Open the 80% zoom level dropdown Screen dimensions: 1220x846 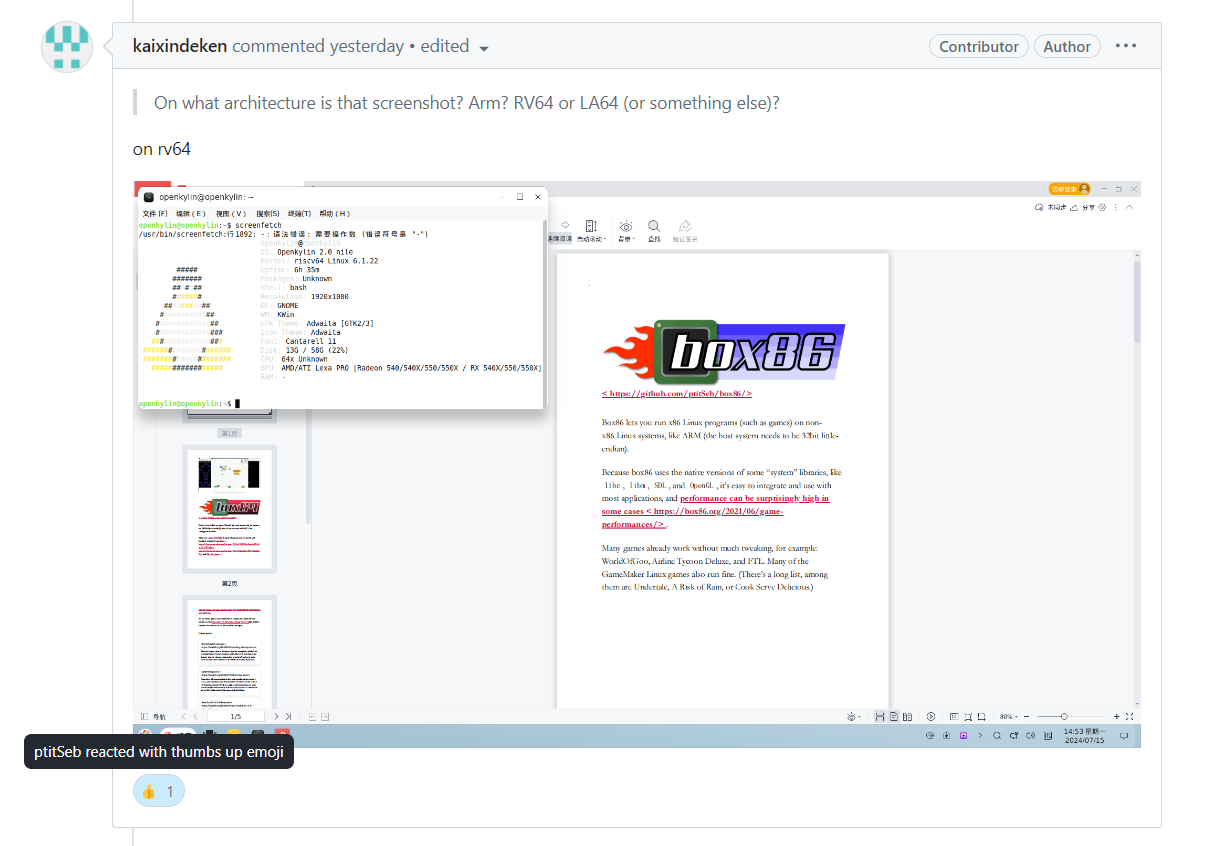1010,716
